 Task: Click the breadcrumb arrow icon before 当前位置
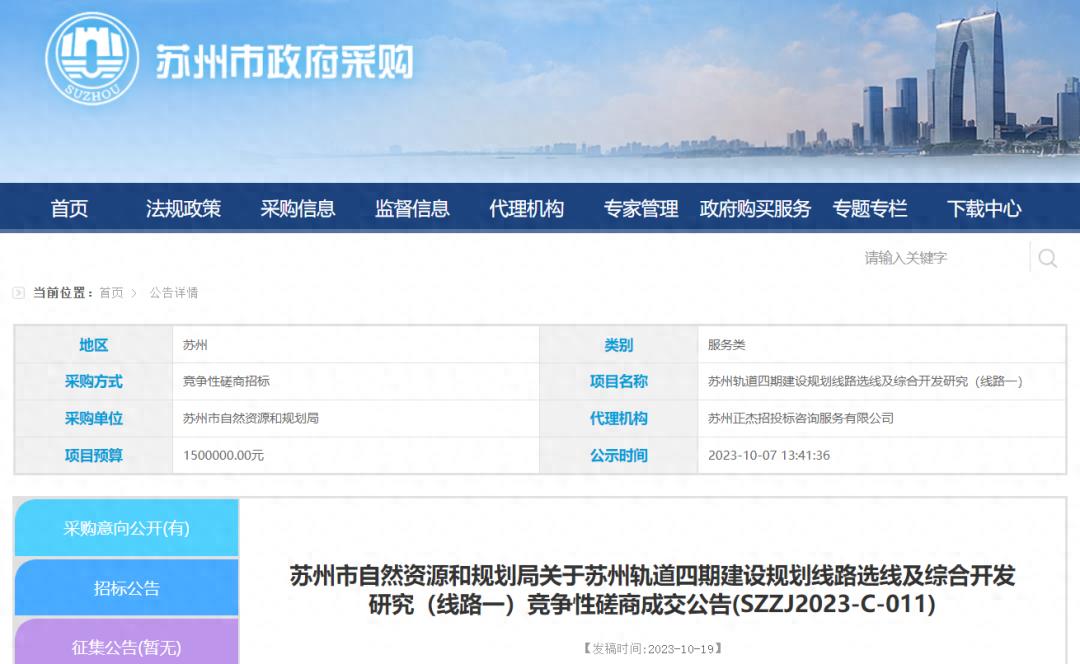(x=19, y=293)
